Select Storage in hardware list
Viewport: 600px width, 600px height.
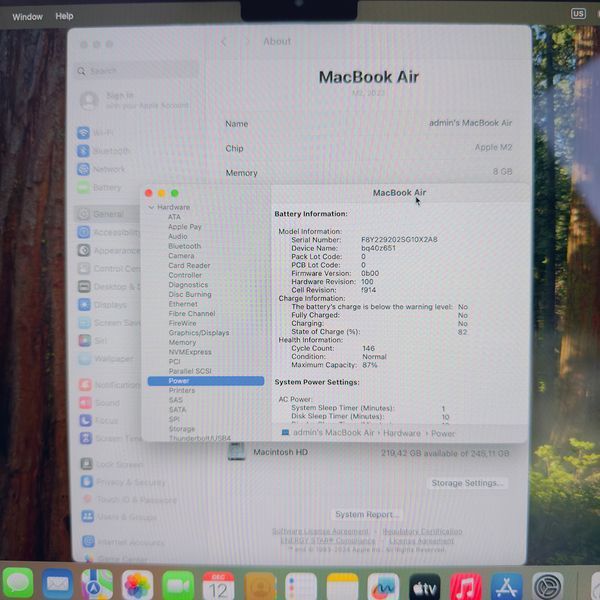point(182,429)
